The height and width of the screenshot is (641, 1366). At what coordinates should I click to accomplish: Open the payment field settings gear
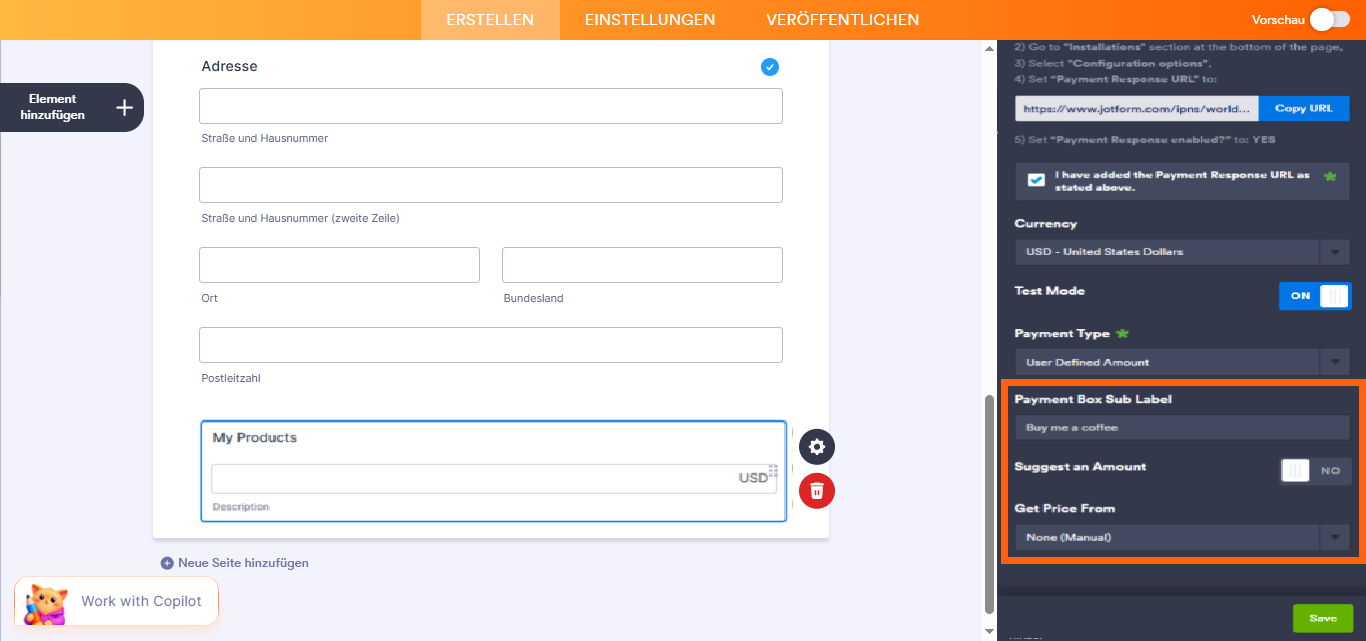[816, 447]
